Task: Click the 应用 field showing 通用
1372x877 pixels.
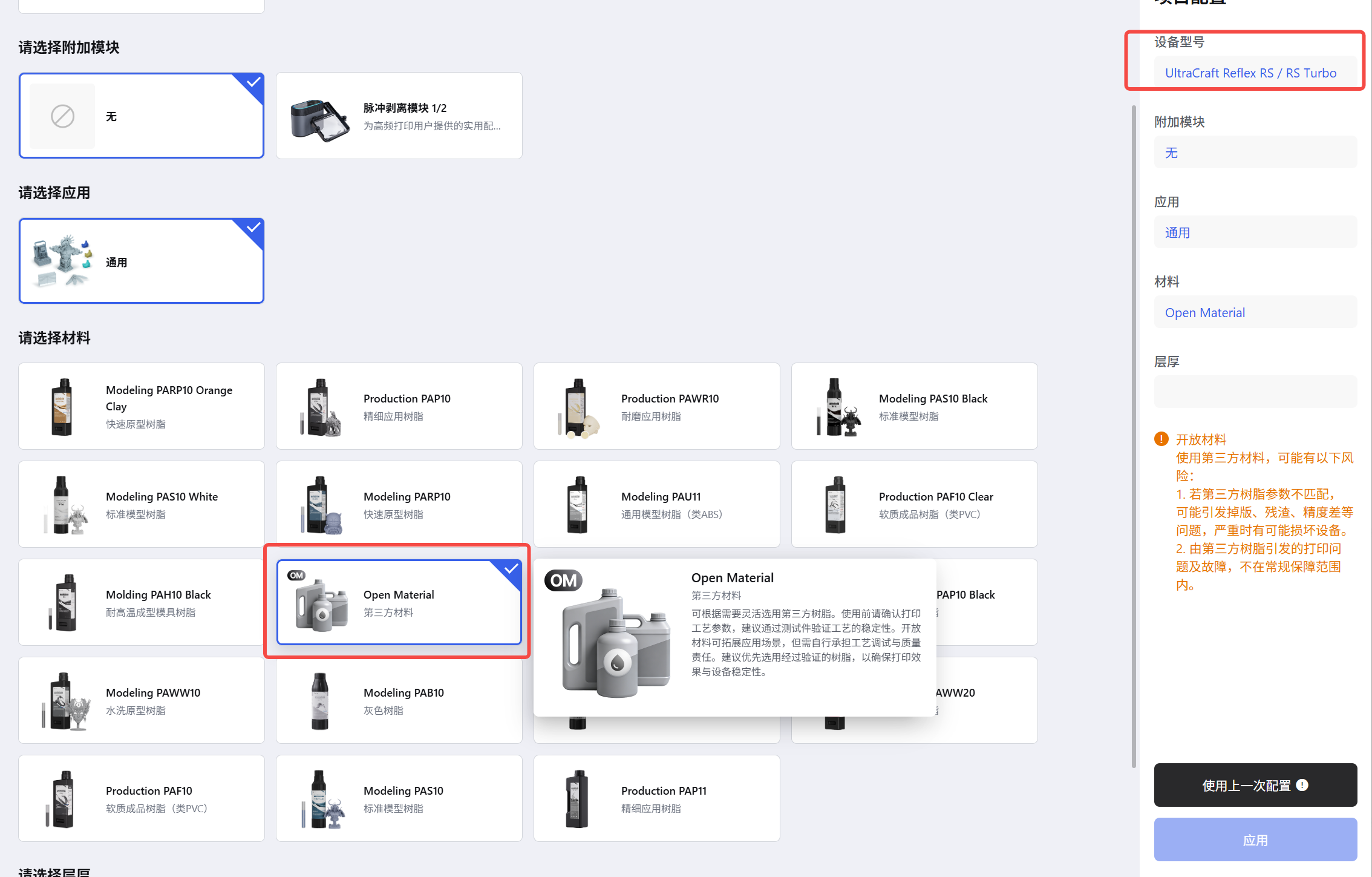Action: [1255, 232]
